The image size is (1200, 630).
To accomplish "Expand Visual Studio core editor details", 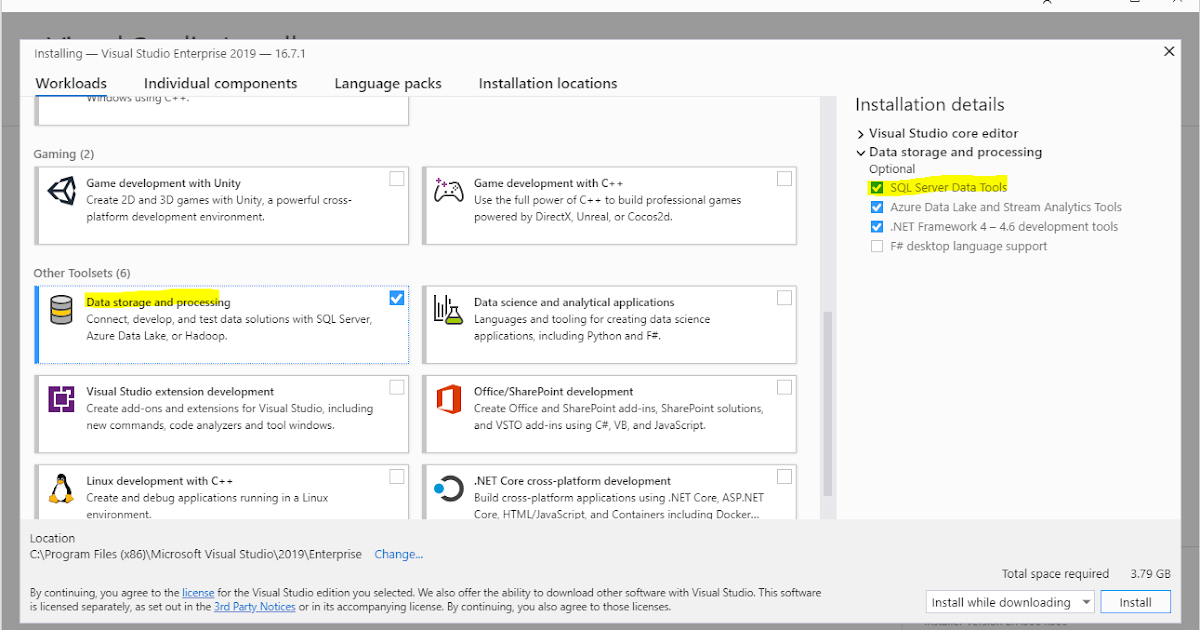I will [x=860, y=133].
